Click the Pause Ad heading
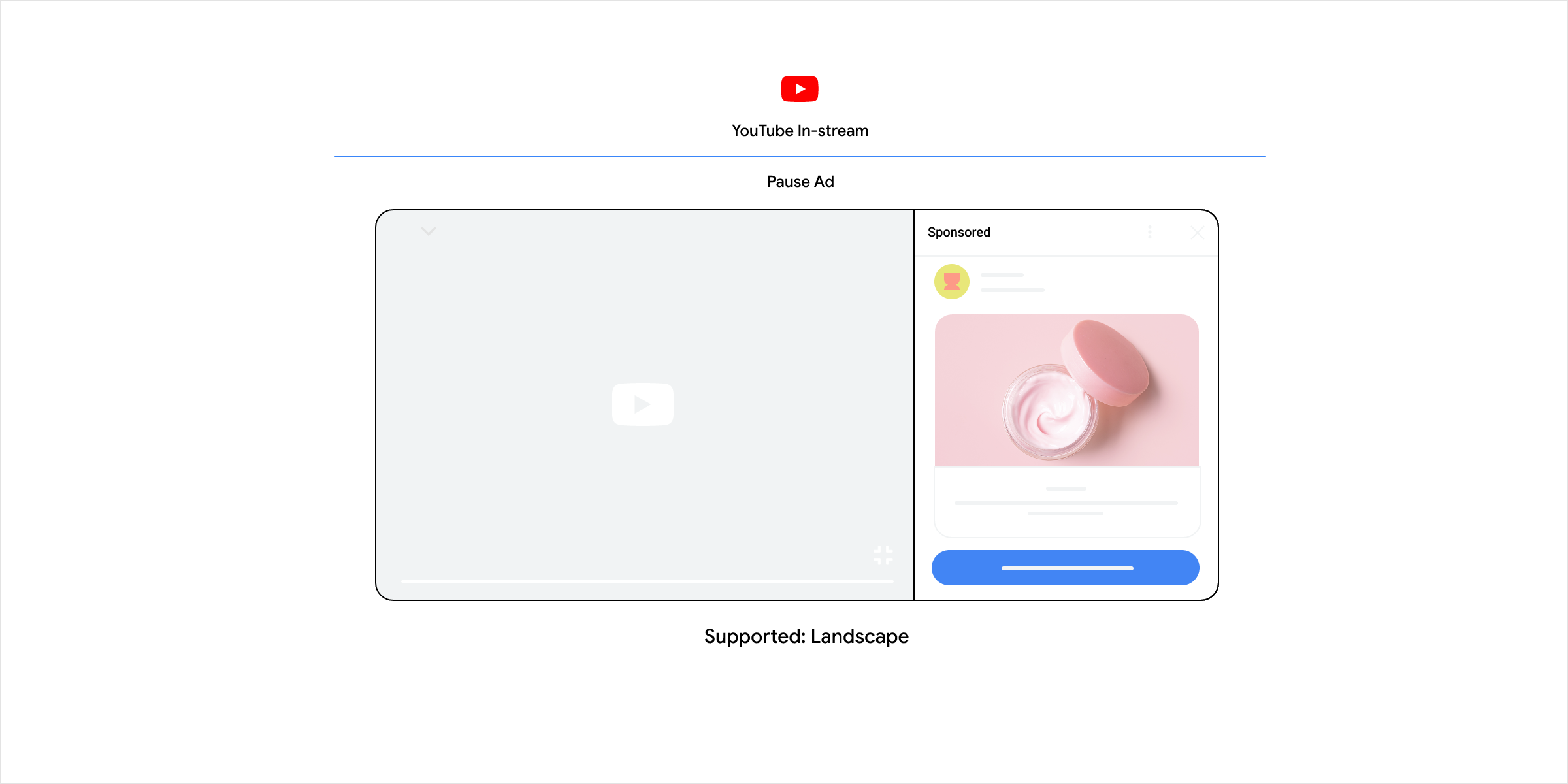The image size is (1568, 784). pos(800,182)
